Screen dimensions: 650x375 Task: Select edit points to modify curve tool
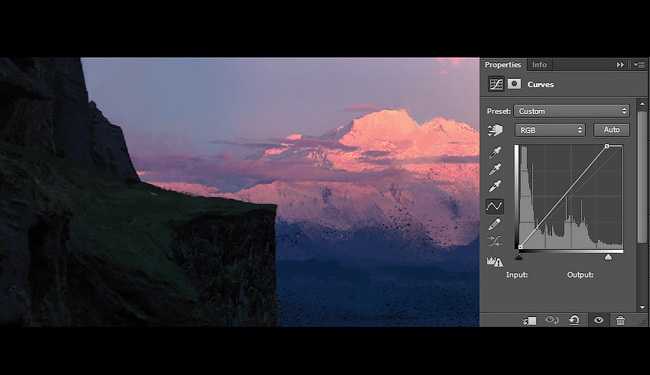pos(495,206)
